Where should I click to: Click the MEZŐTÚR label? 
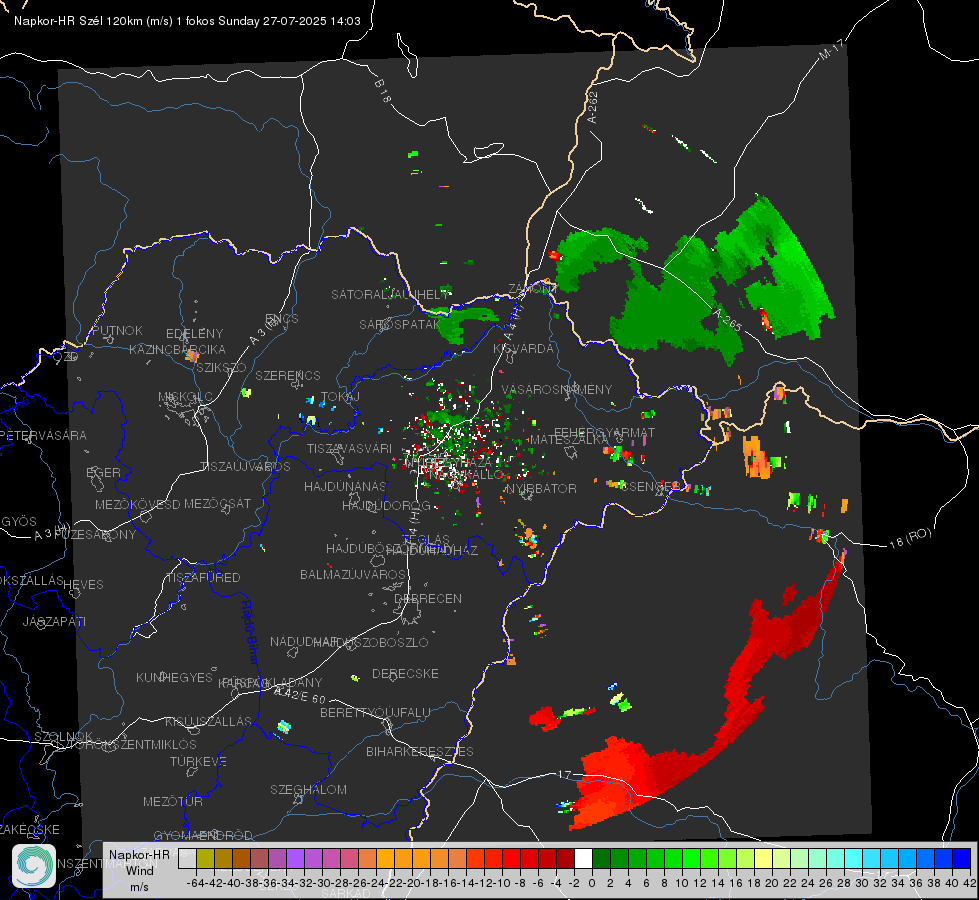coord(173,801)
